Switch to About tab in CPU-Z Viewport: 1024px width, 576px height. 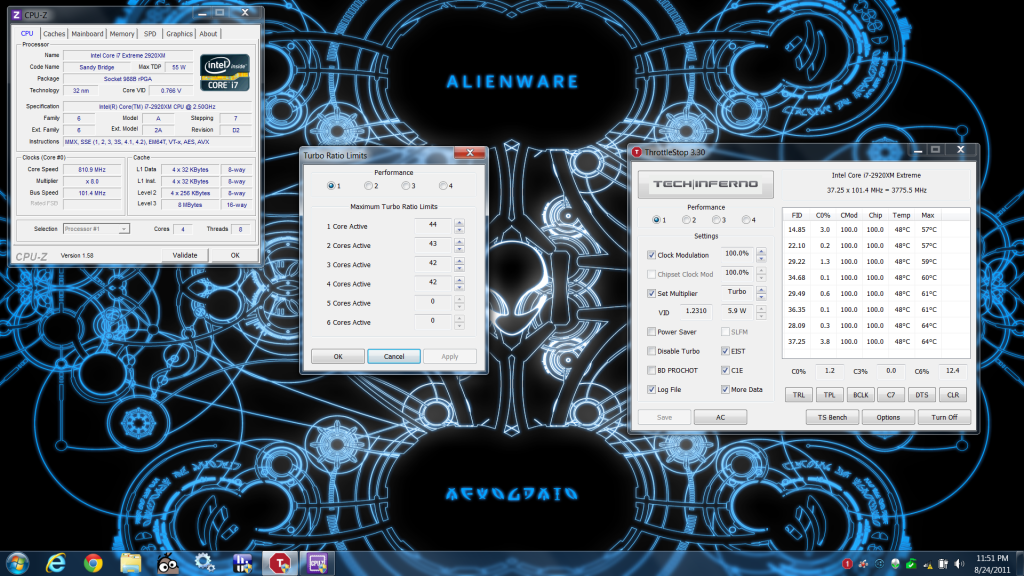[x=208, y=34]
